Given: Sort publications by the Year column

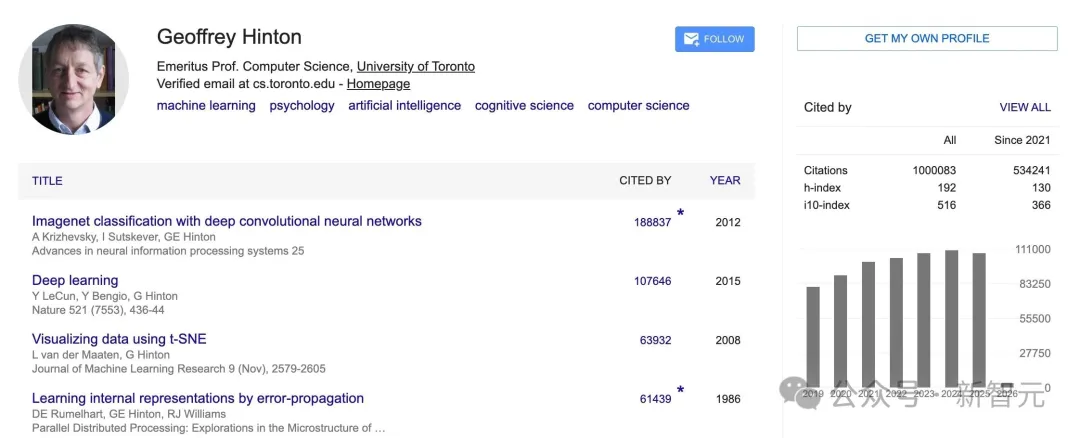Looking at the screenshot, I should coord(725,181).
